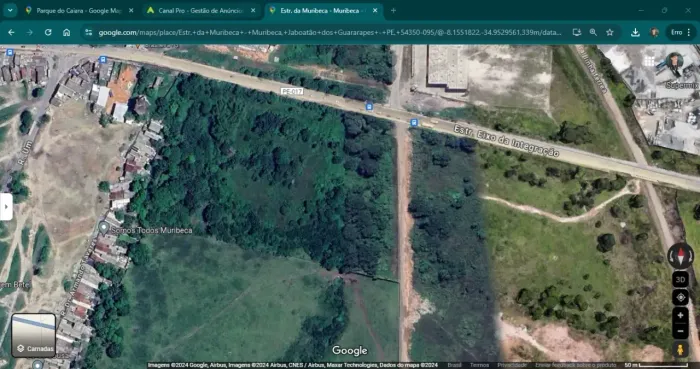Click the bus stop icon at top-left corner
The height and width of the screenshot is (369, 700).
coord(9,52)
